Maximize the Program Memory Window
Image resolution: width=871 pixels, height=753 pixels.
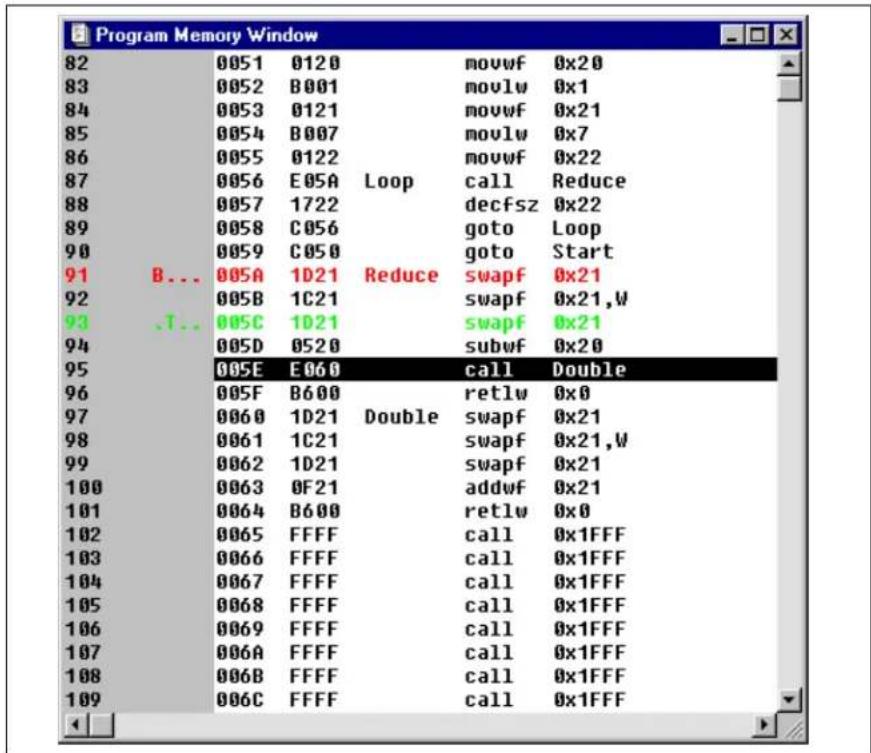tap(757, 35)
